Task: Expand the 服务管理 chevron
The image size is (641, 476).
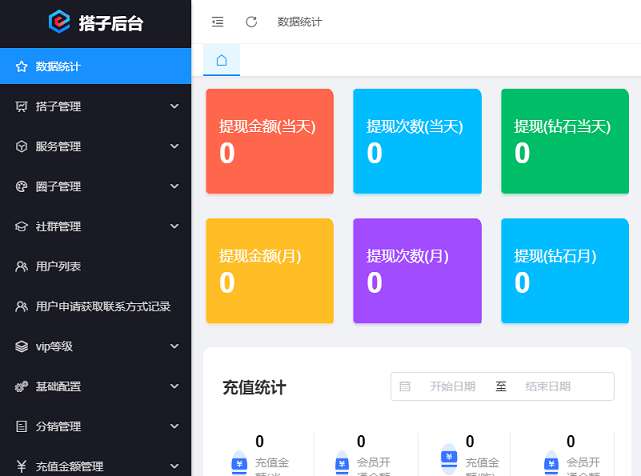Action: [x=175, y=146]
